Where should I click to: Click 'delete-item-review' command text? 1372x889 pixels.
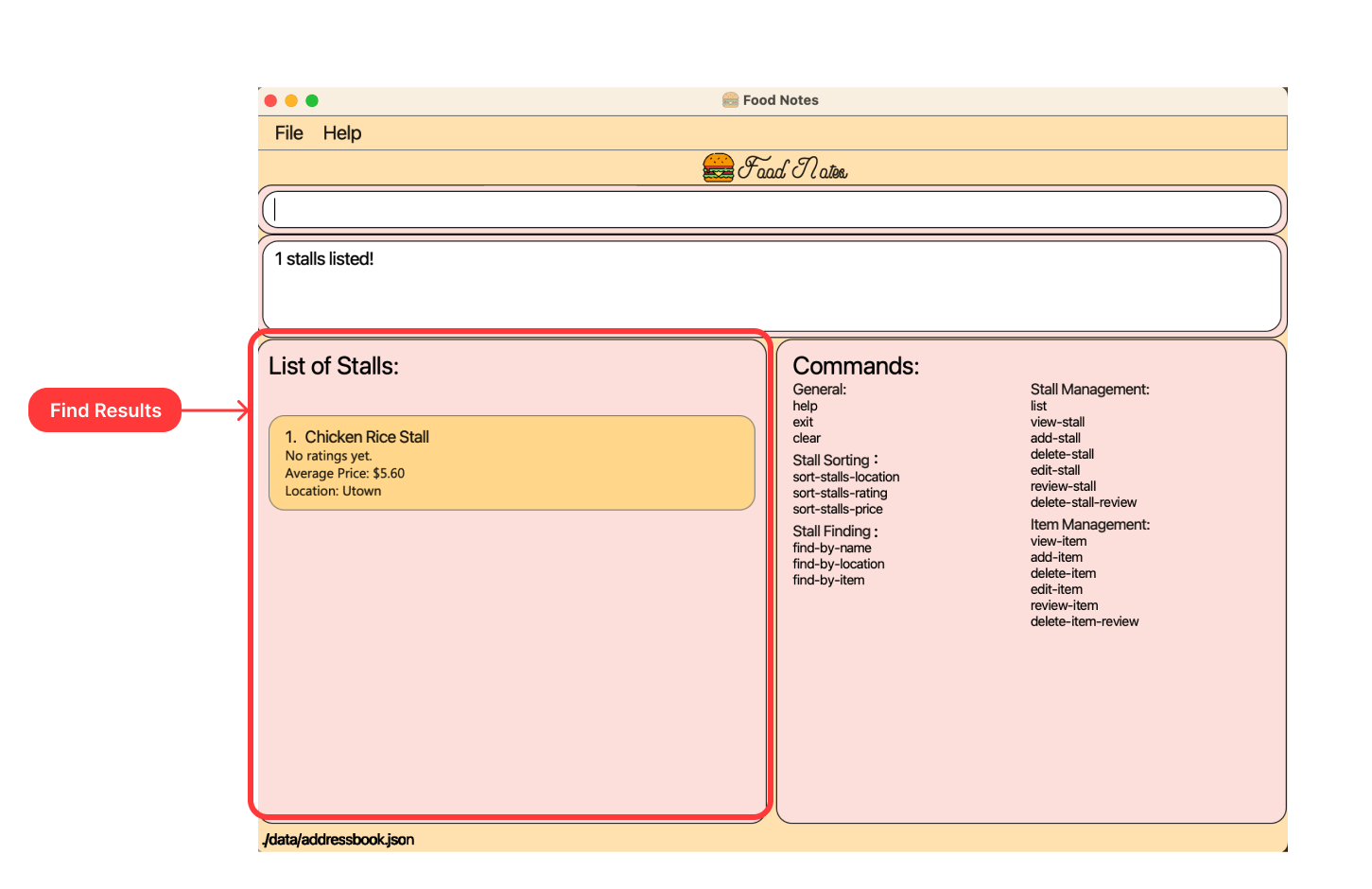tap(1085, 622)
